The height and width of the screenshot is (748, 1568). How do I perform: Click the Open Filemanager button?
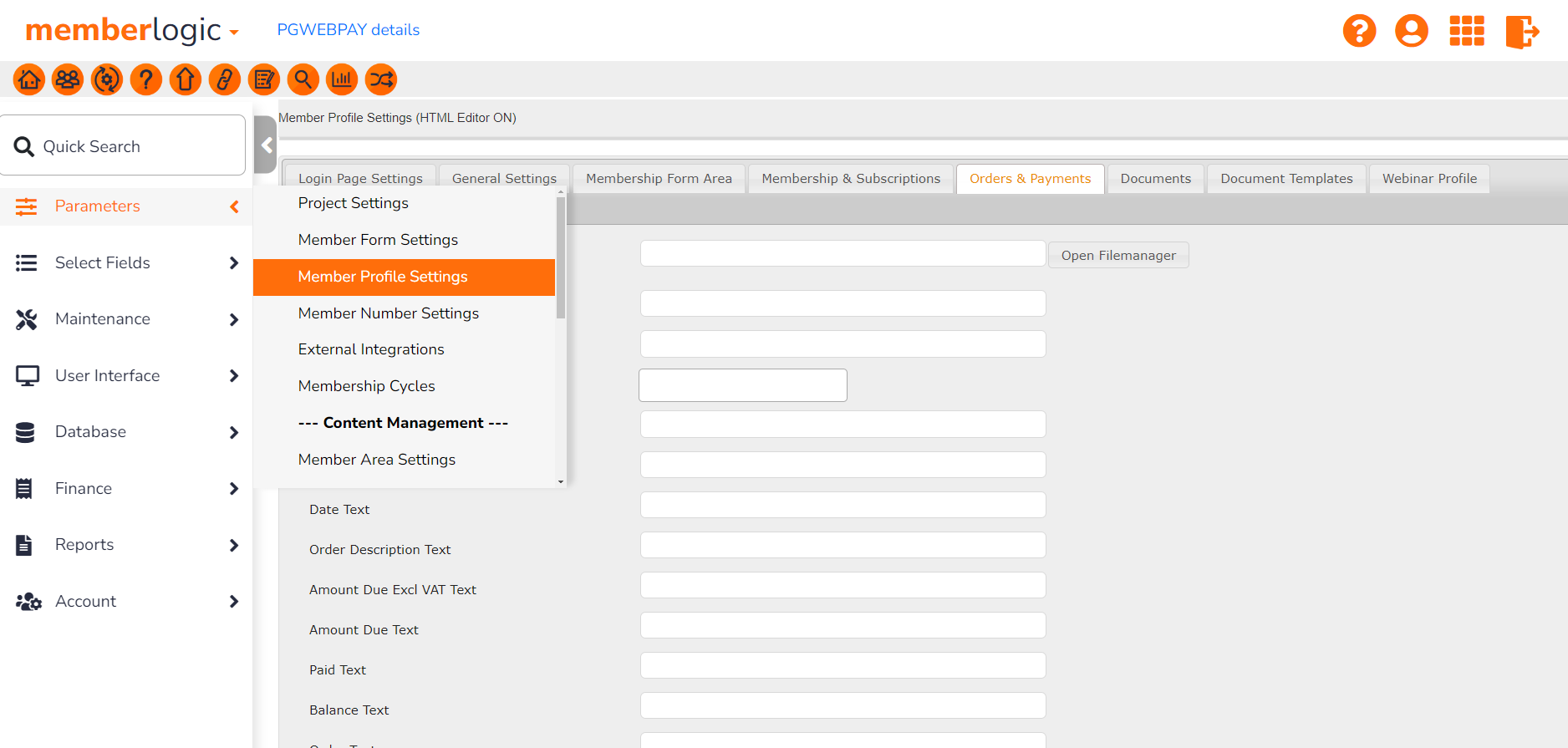(x=1118, y=256)
